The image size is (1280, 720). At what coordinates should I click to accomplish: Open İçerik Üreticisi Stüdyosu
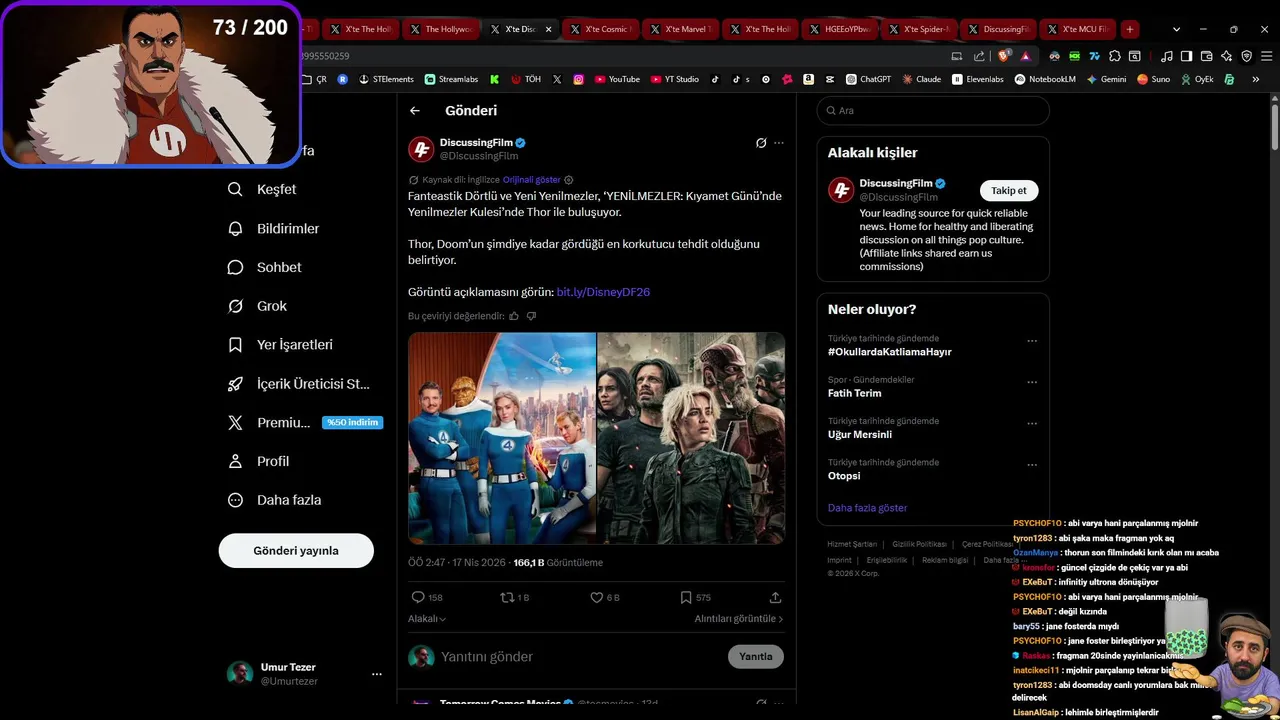coord(299,383)
